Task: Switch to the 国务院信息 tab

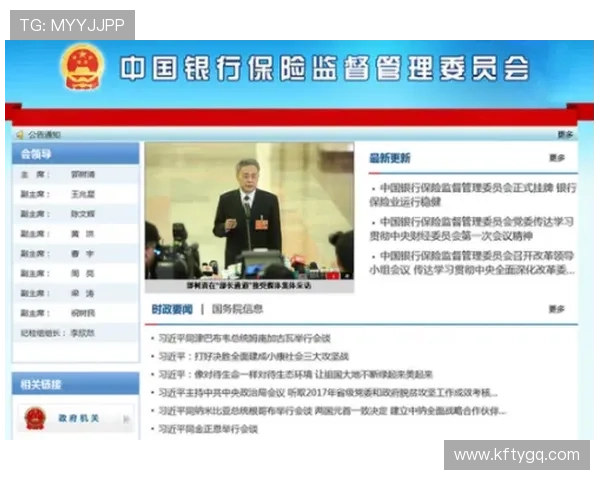Action: 237,309
